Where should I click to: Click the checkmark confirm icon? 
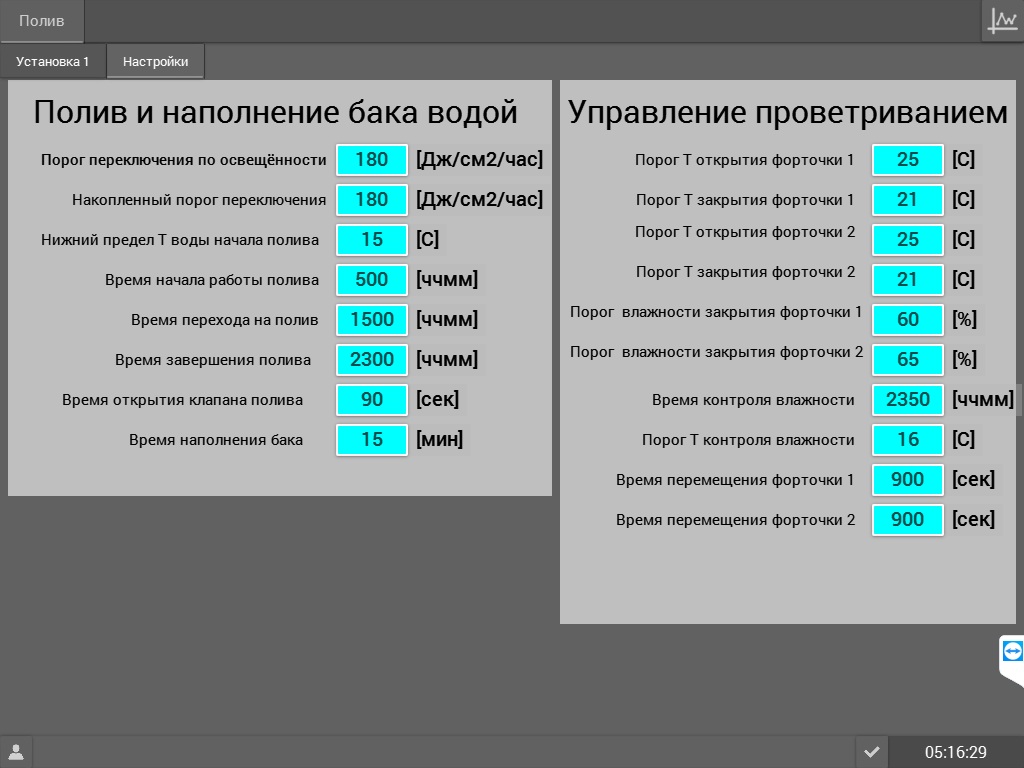click(871, 752)
